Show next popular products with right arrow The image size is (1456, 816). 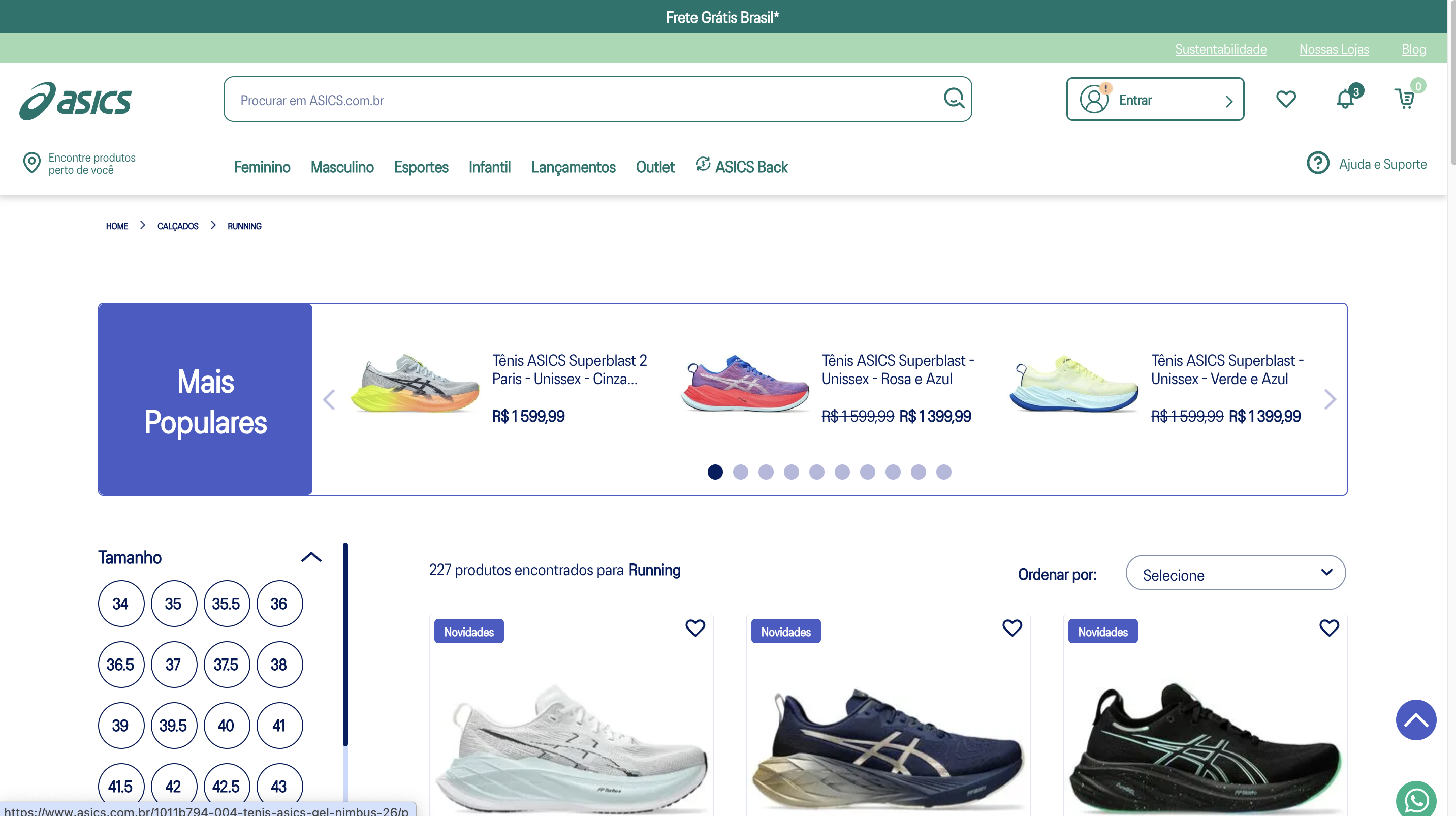point(1330,399)
